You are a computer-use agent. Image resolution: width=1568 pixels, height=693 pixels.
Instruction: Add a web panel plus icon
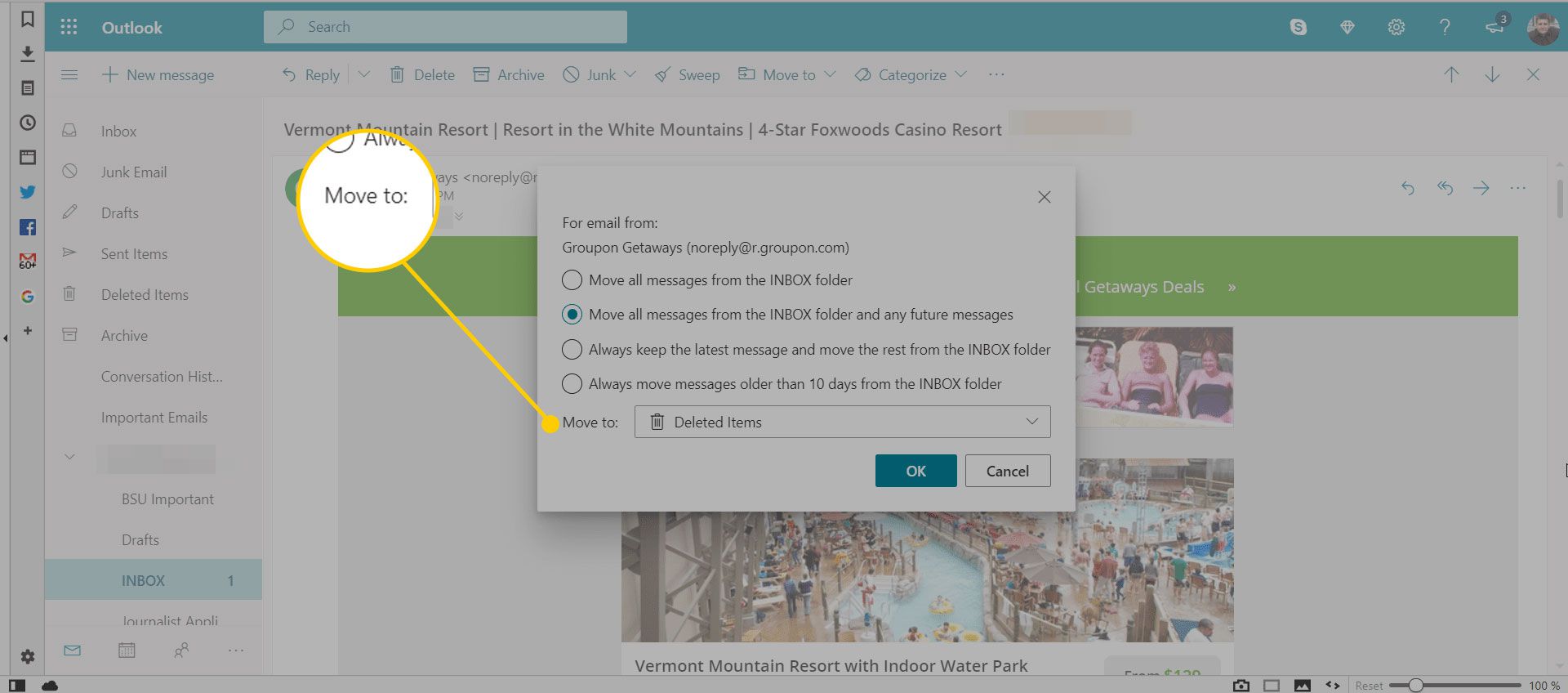click(x=27, y=331)
